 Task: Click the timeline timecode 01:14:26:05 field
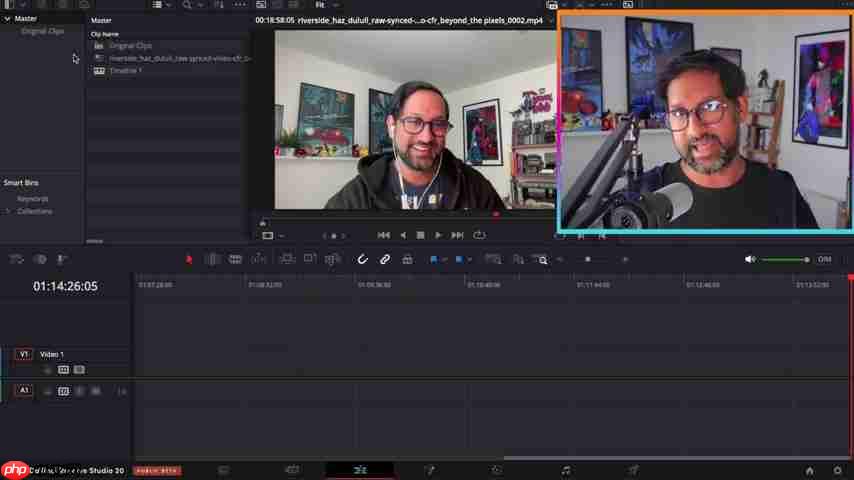point(65,286)
